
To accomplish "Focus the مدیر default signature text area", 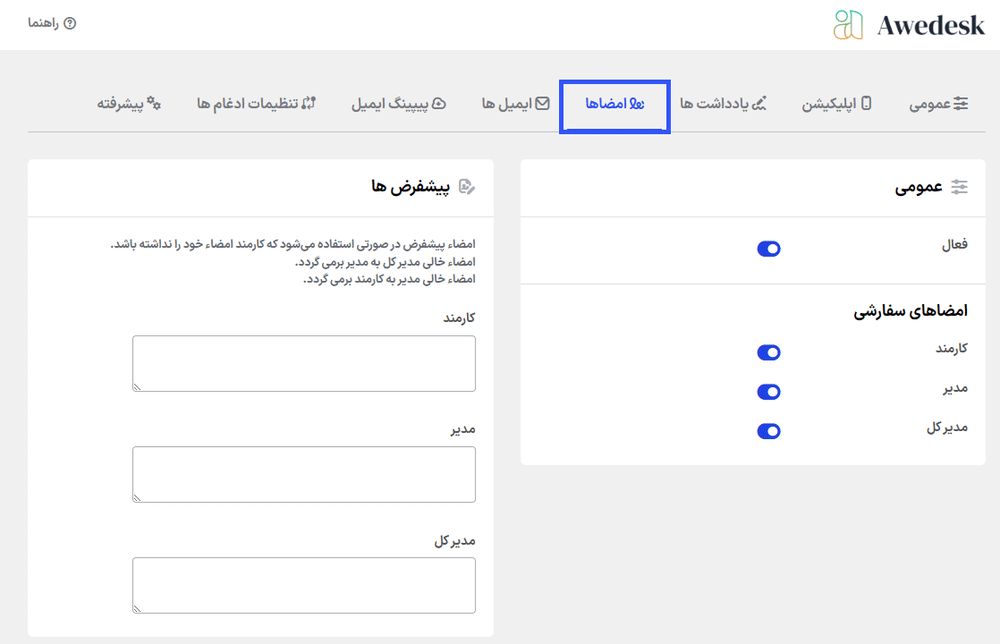I will coord(304,474).
